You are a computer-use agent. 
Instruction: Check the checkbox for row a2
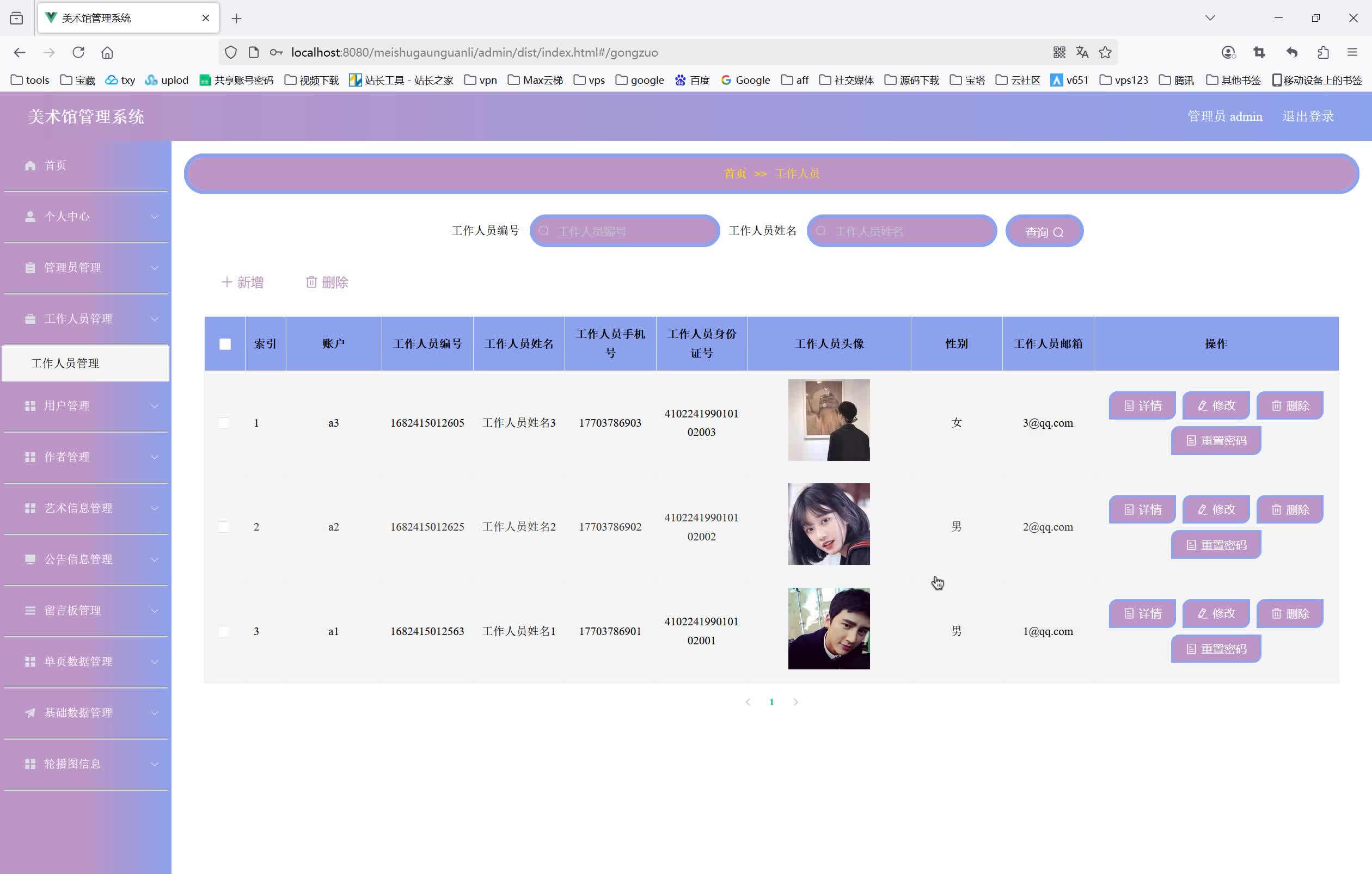[x=223, y=527]
